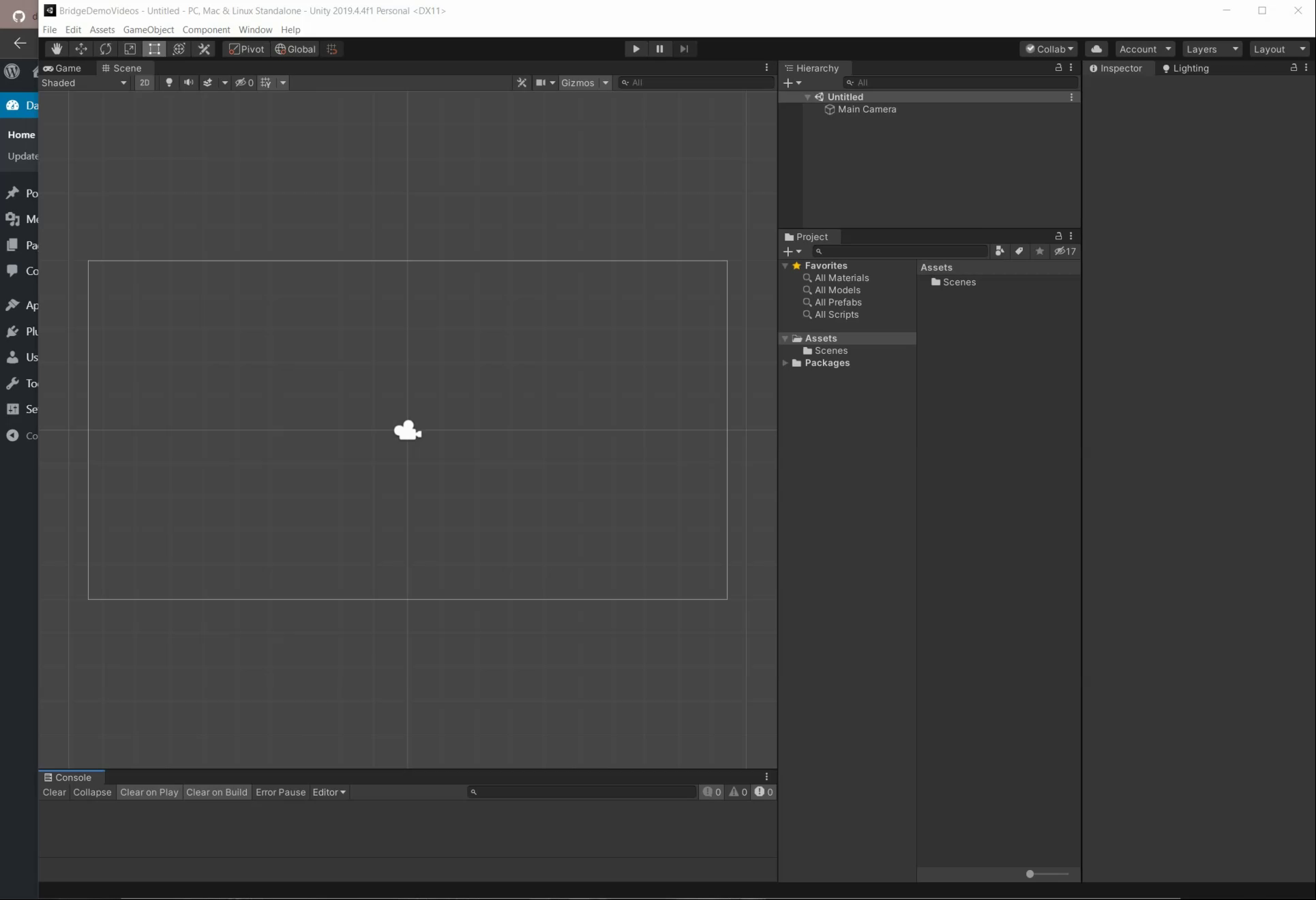Select the combined Transform tool
1316x900 pixels.
(x=179, y=49)
